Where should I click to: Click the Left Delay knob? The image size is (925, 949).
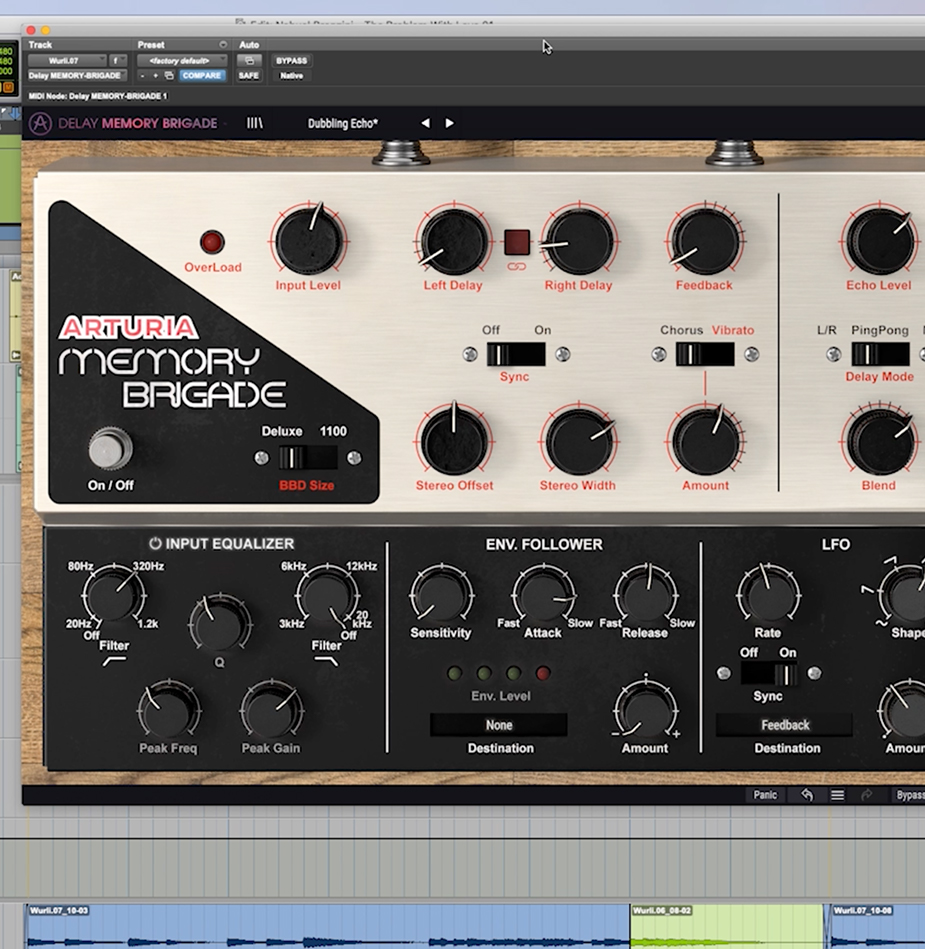(x=454, y=241)
